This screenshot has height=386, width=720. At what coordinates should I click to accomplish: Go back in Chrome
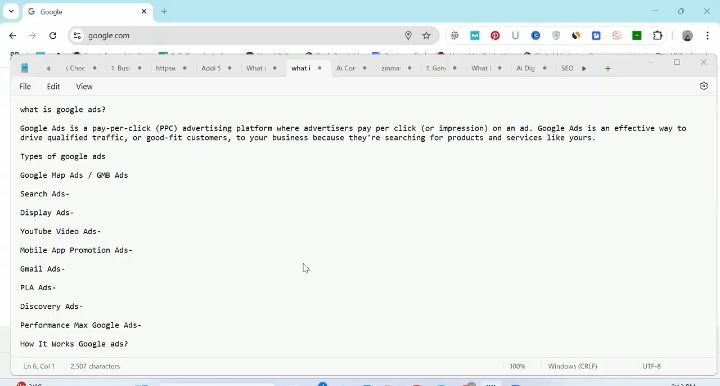(12, 35)
